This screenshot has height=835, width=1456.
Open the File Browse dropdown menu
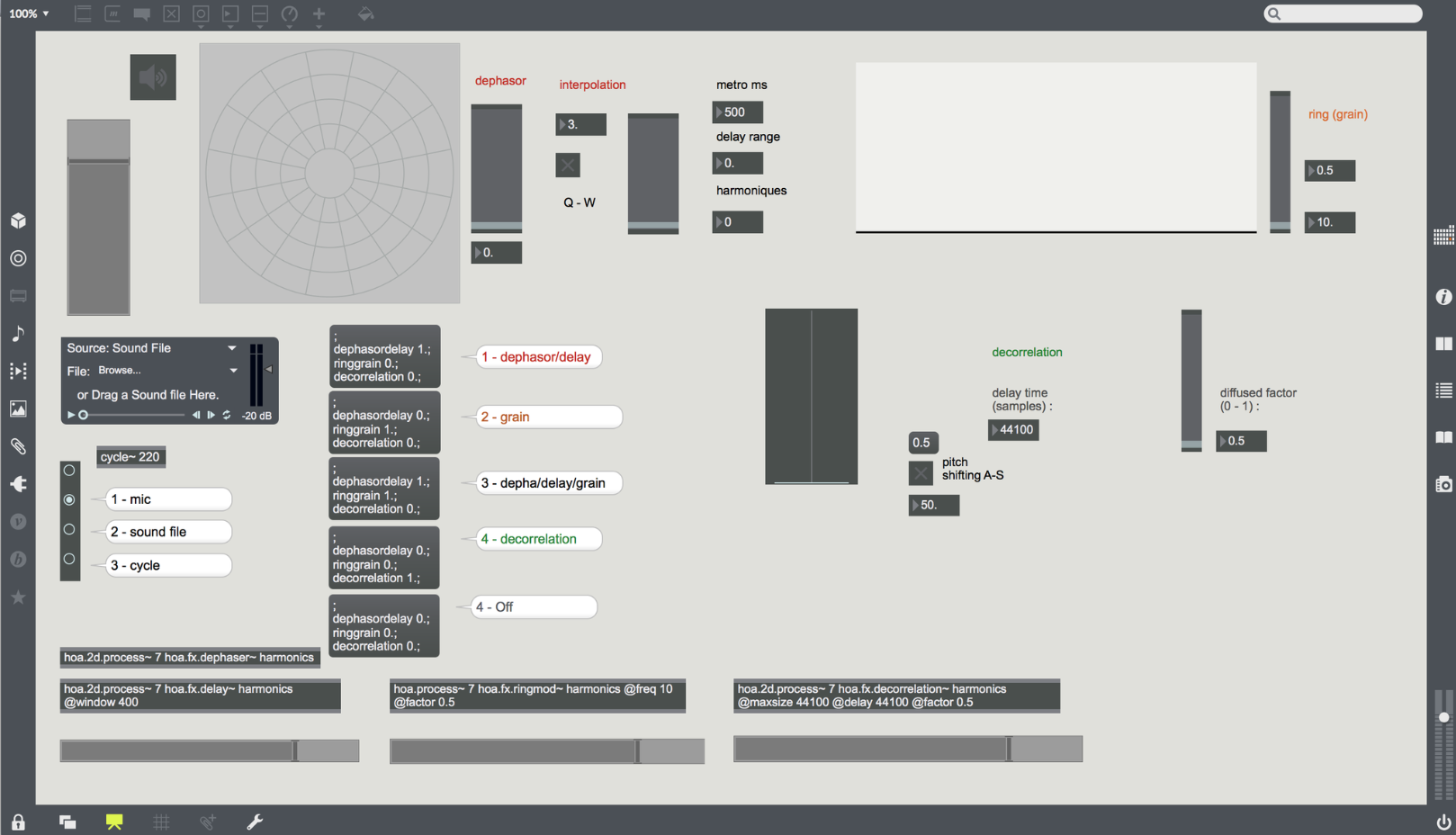[233, 371]
